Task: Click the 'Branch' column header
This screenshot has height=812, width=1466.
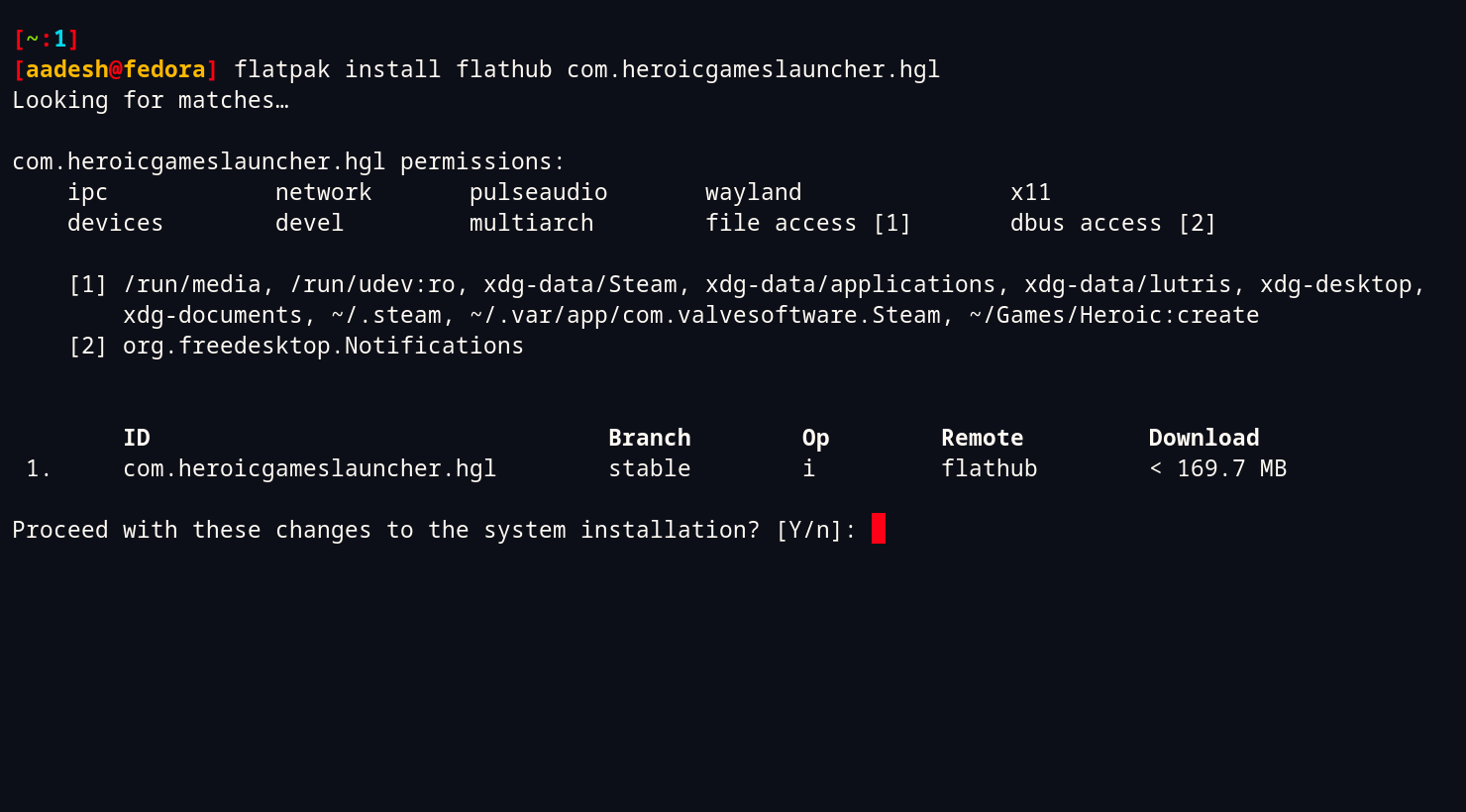Action: pyautogui.click(x=649, y=438)
